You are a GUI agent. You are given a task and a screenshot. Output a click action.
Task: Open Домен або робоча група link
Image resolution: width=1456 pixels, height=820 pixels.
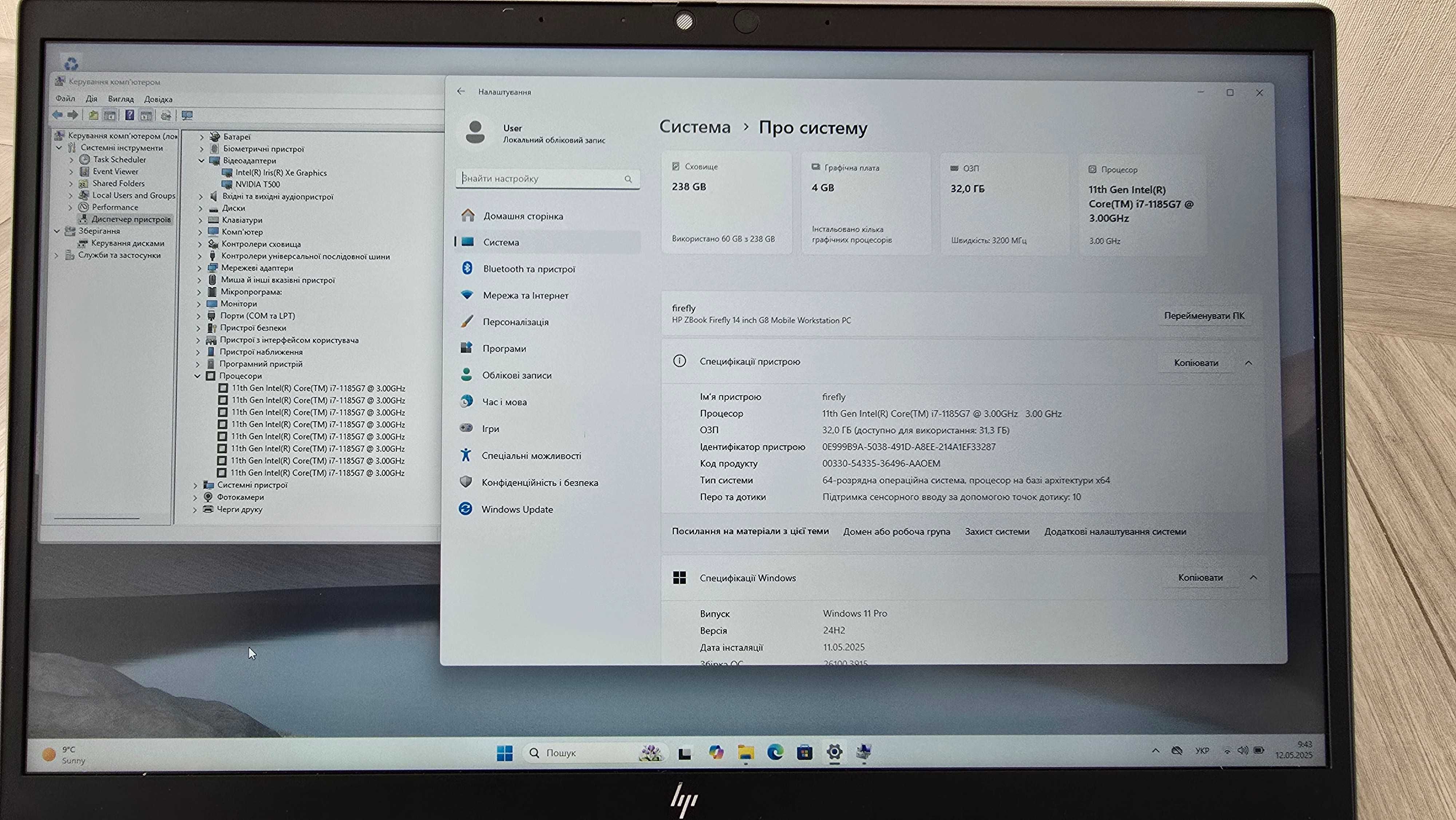pos(897,532)
